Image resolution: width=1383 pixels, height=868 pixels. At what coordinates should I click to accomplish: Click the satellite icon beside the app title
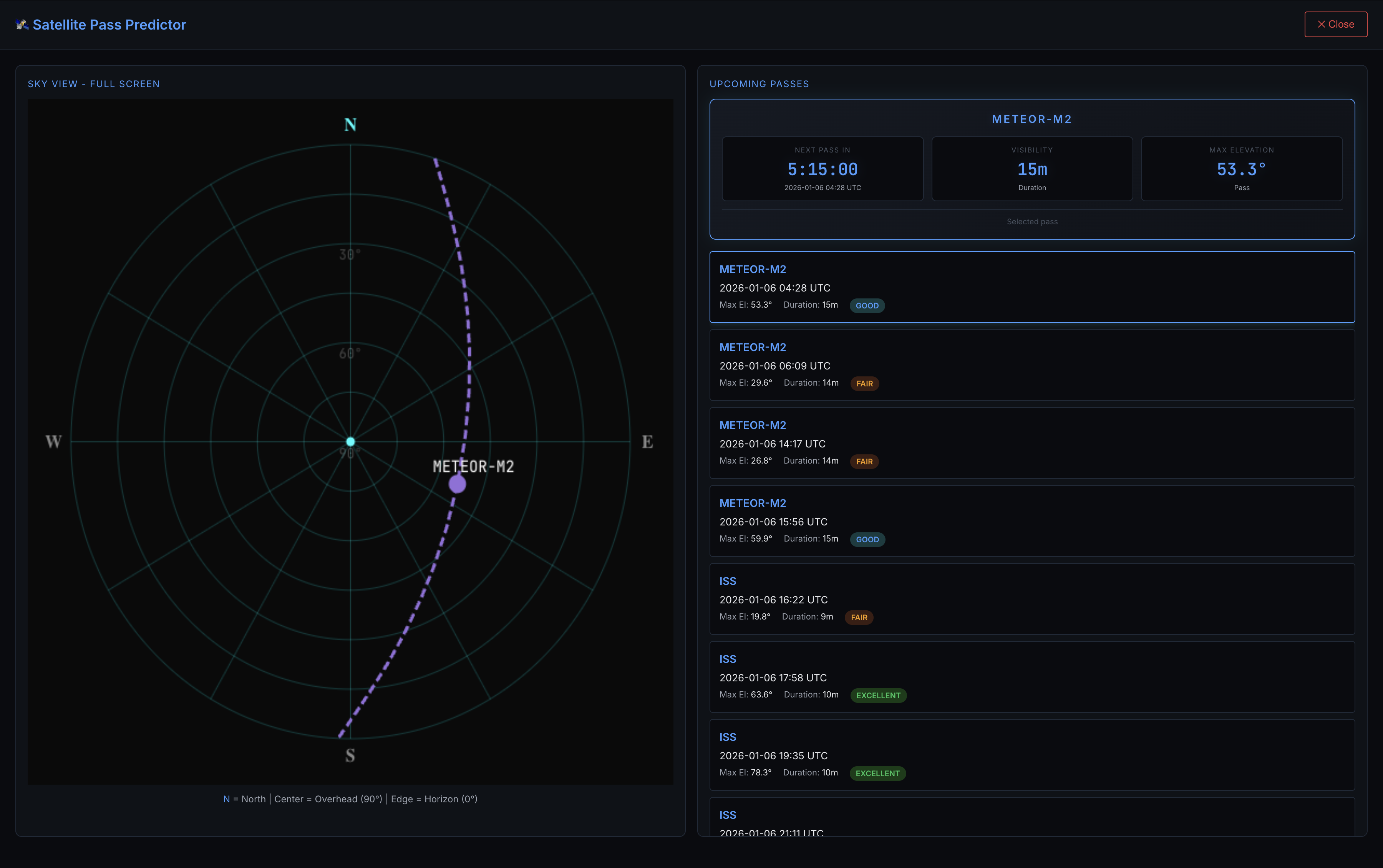click(x=22, y=24)
